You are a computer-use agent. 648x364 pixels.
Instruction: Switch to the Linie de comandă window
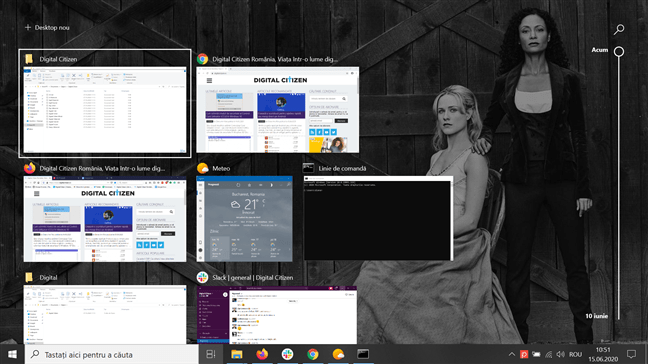tap(378, 219)
